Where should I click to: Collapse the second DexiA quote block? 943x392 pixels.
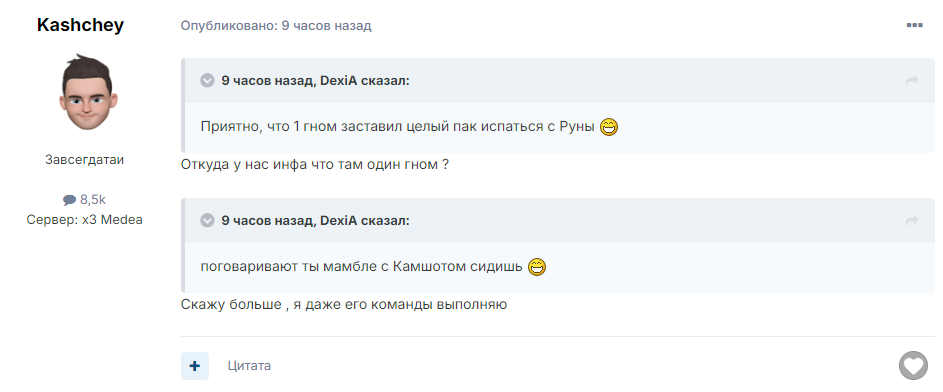(x=207, y=221)
